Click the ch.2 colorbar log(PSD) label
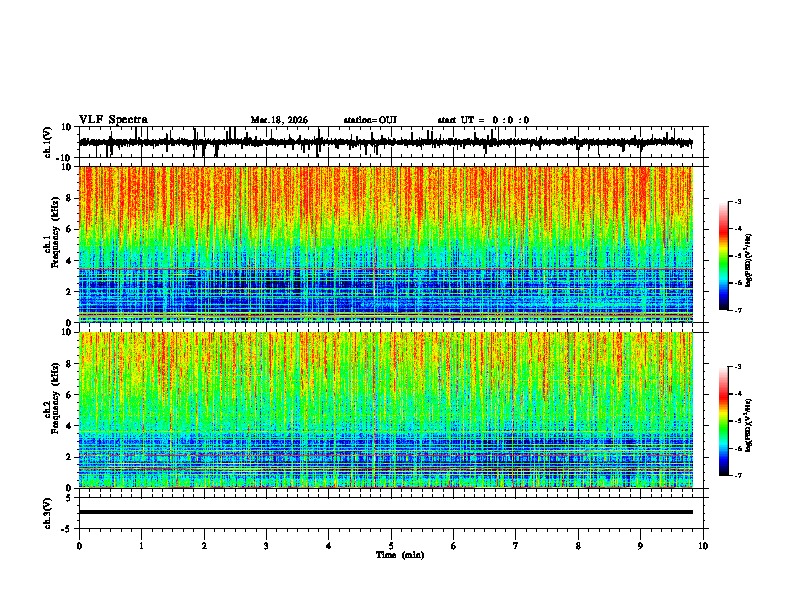 click(x=748, y=425)
